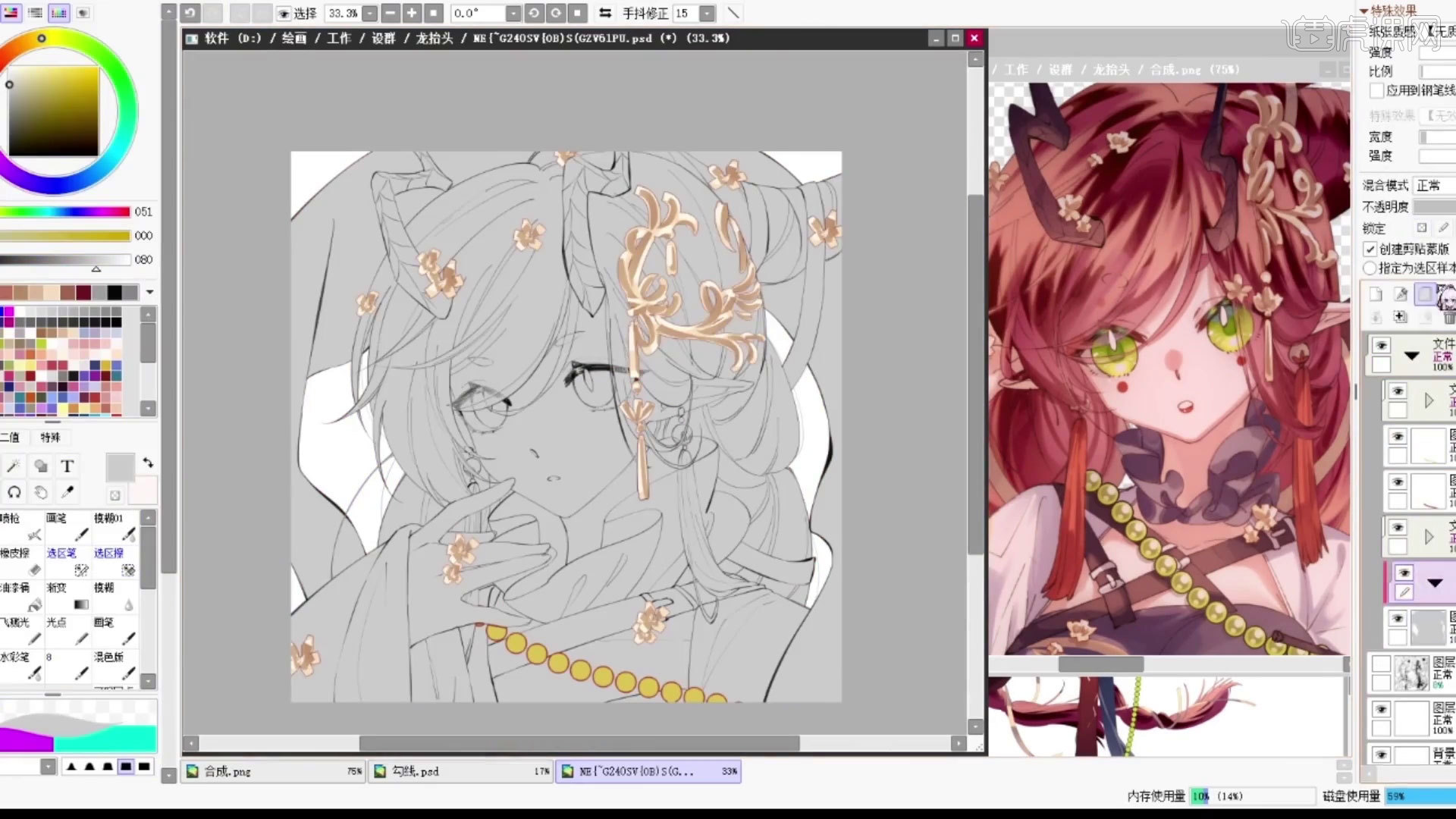Click the undo arrow in toolbar
1456x819 pixels.
coord(190,13)
